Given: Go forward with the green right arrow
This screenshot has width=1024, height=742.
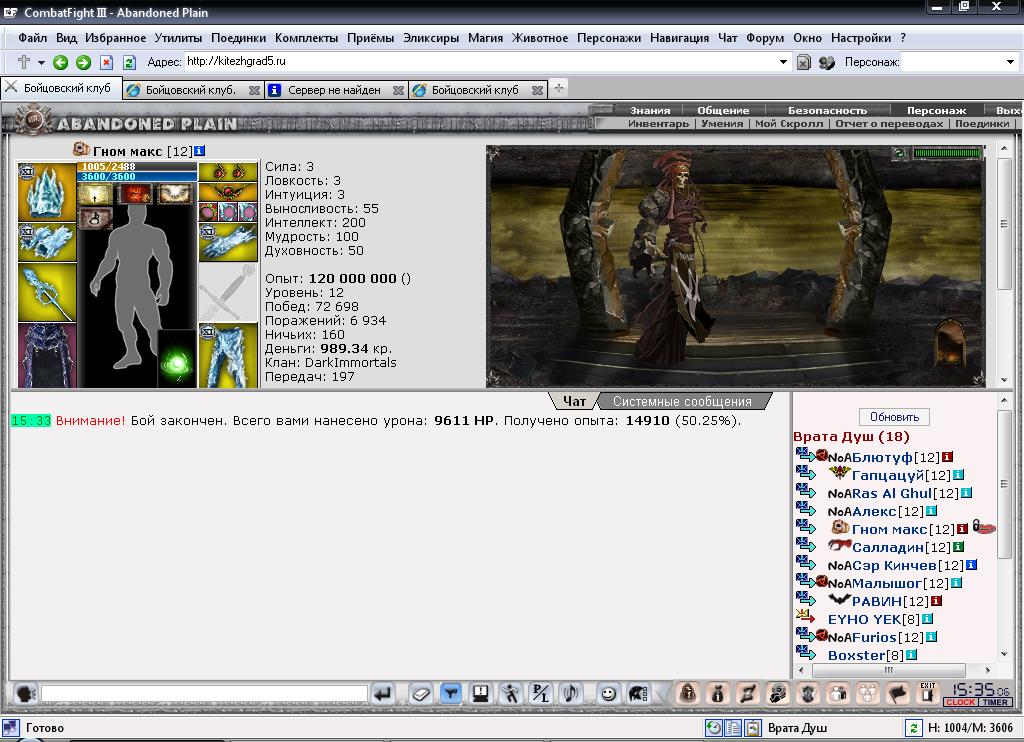Looking at the screenshot, I should pyautogui.click(x=83, y=62).
